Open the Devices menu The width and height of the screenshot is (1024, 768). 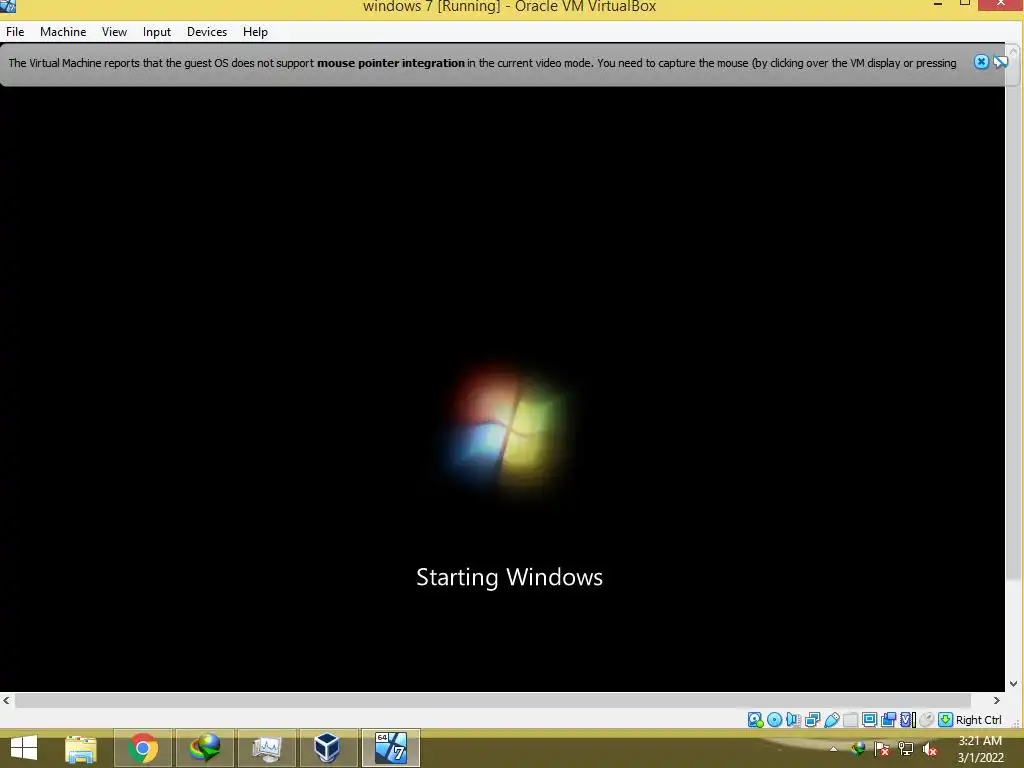tap(207, 32)
